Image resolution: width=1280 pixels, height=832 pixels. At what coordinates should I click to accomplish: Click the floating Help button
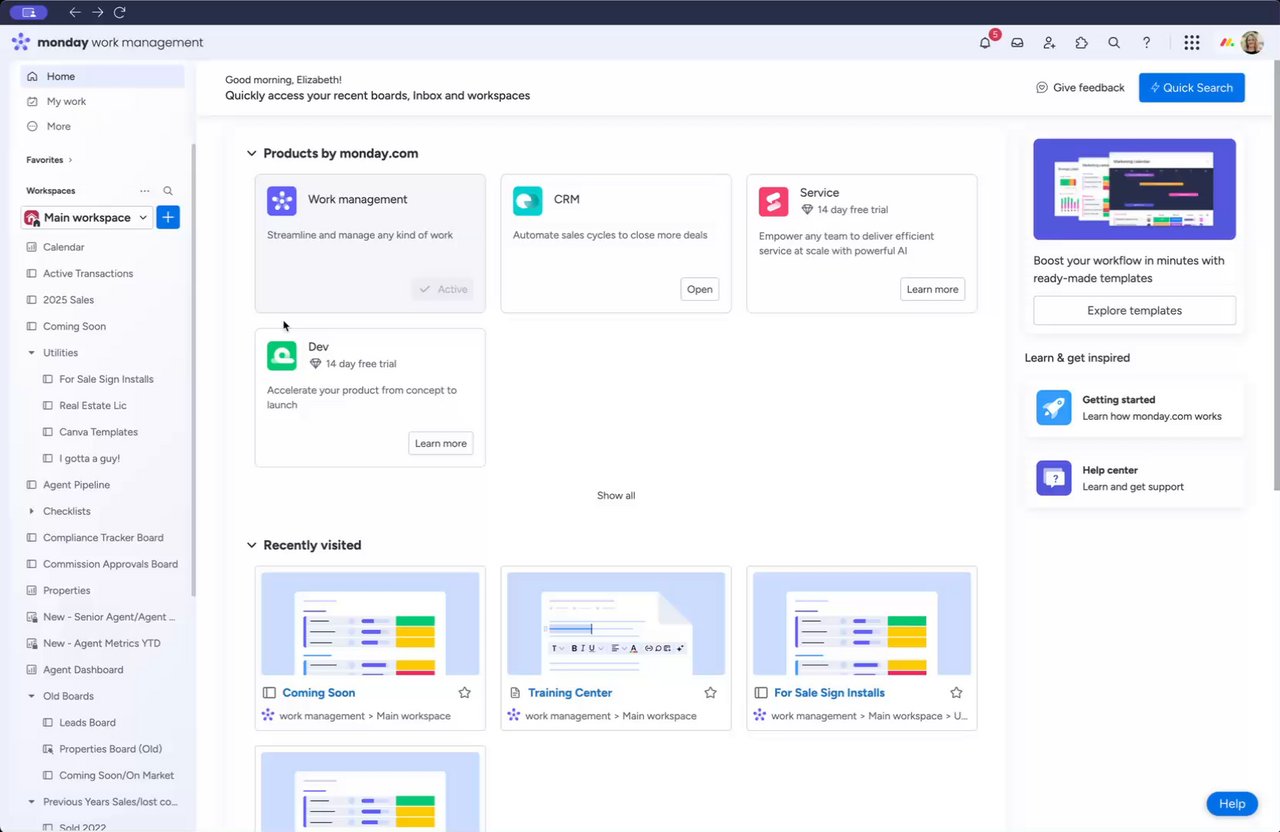click(x=1232, y=804)
